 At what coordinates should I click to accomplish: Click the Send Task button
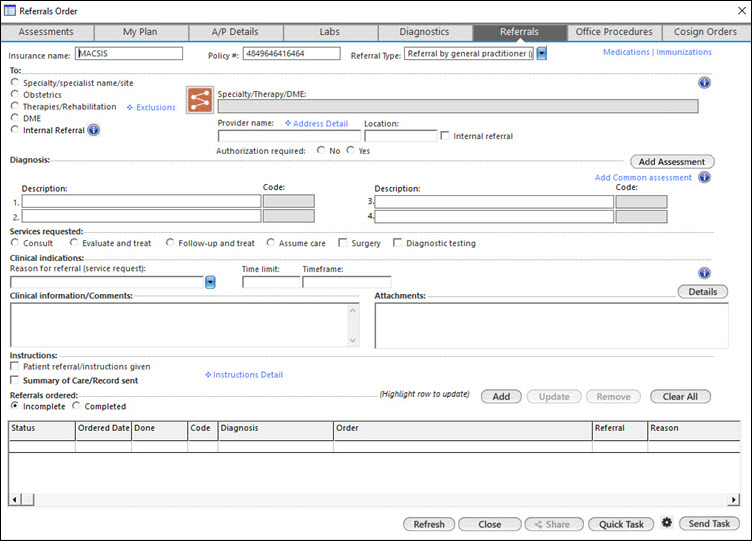pos(709,524)
